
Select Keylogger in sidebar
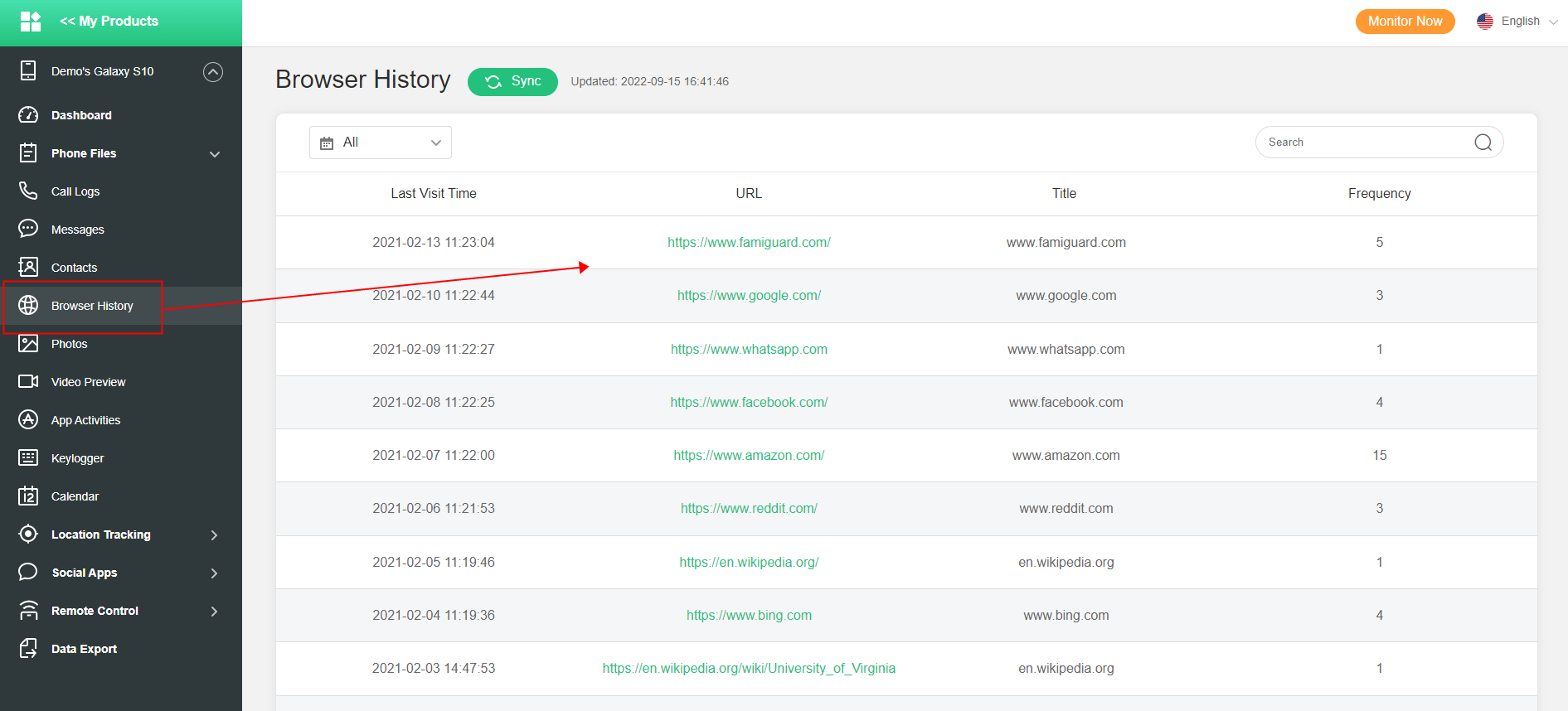78,458
